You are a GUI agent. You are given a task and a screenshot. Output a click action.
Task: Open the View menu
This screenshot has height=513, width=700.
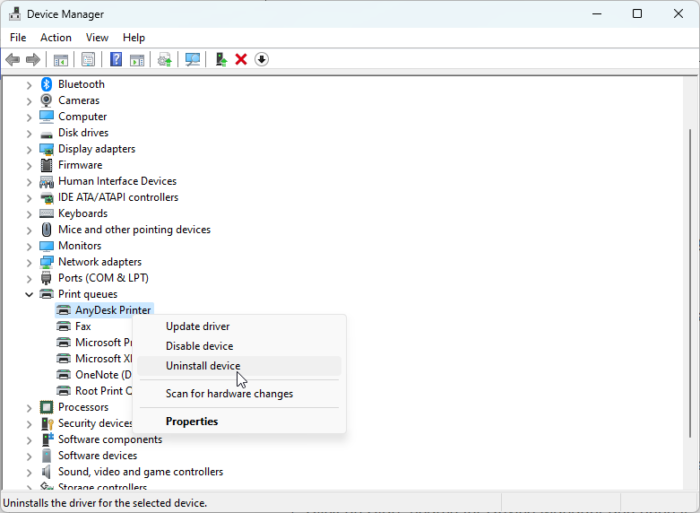pos(97,38)
